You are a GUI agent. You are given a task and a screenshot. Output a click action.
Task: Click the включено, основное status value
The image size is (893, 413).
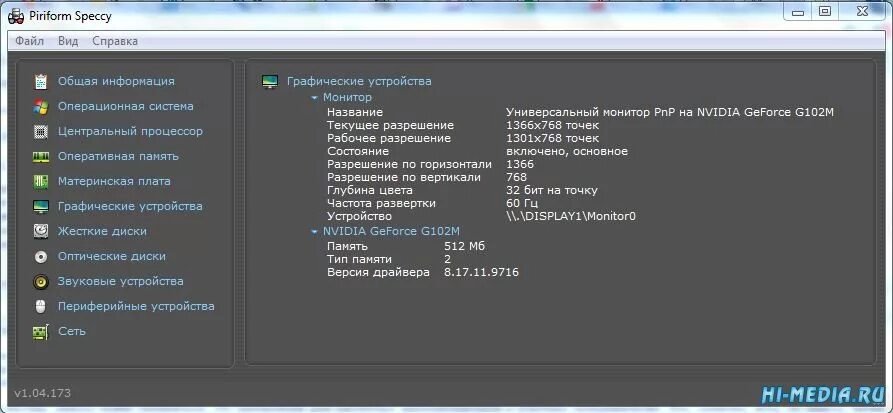tap(567, 152)
